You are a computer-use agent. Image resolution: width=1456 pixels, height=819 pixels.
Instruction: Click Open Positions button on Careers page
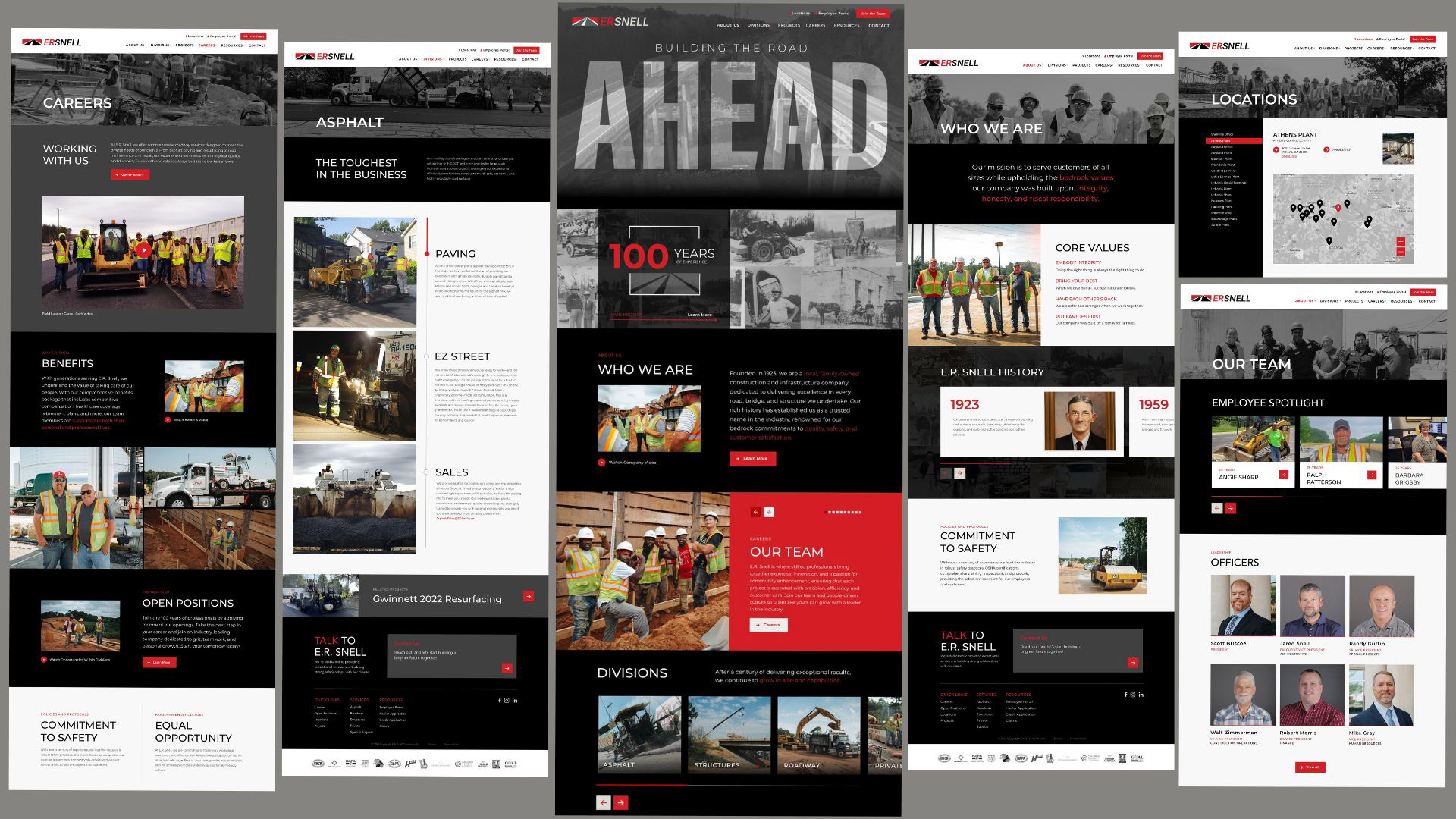(x=130, y=174)
